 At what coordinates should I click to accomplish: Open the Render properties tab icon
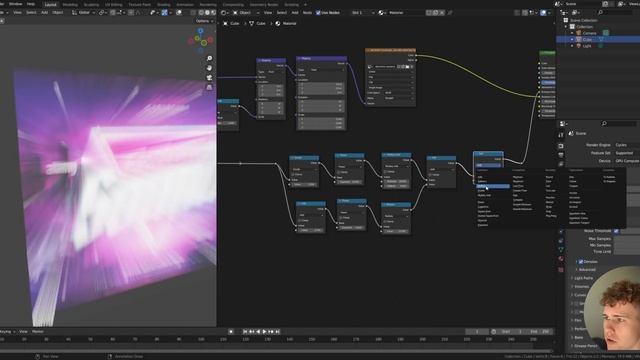point(561,146)
